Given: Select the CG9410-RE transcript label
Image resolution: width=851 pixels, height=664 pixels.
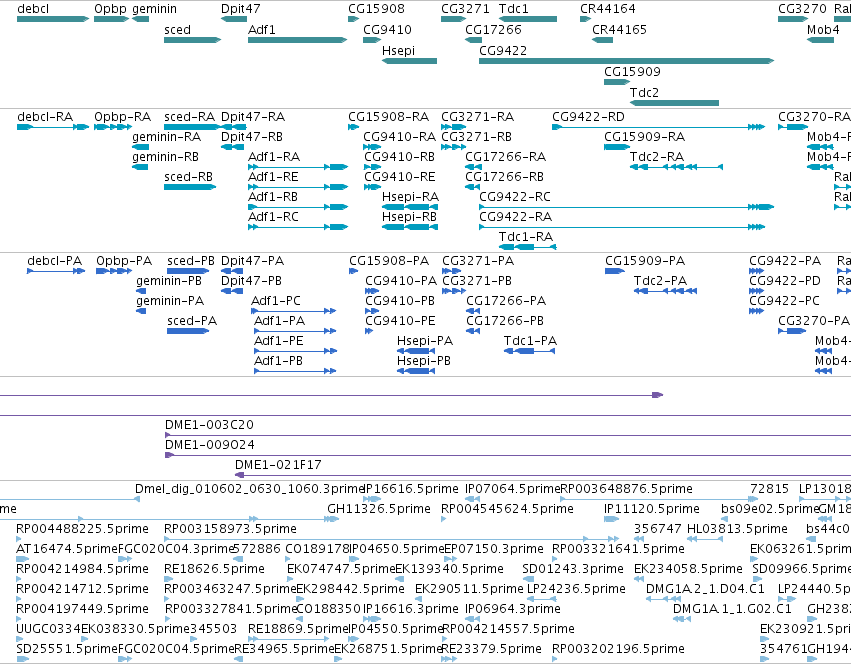Looking at the screenshot, I should click(399, 177).
